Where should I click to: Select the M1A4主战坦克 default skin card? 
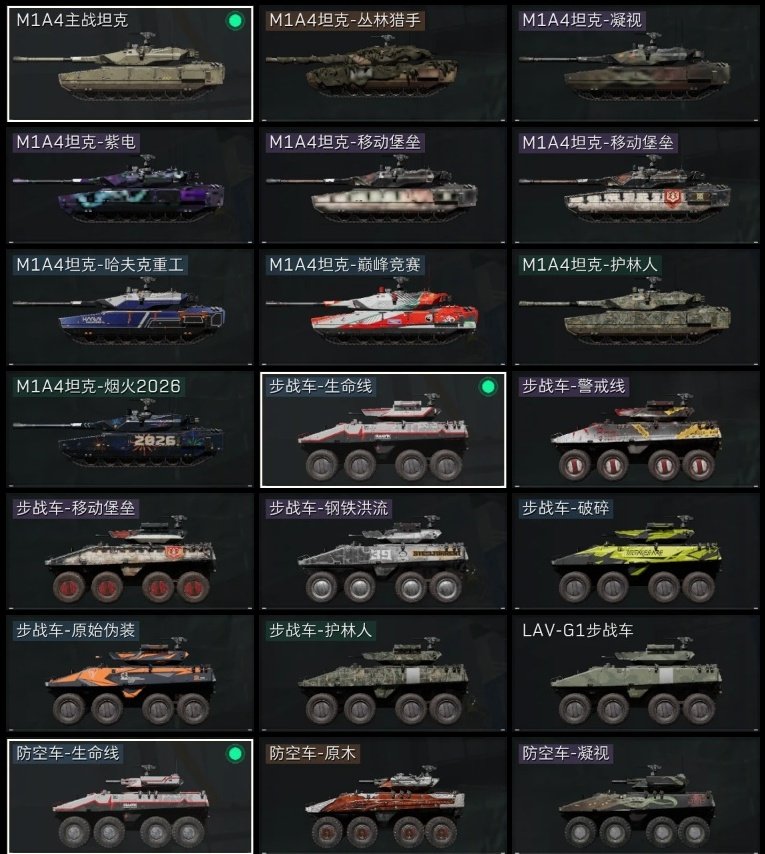point(130,64)
